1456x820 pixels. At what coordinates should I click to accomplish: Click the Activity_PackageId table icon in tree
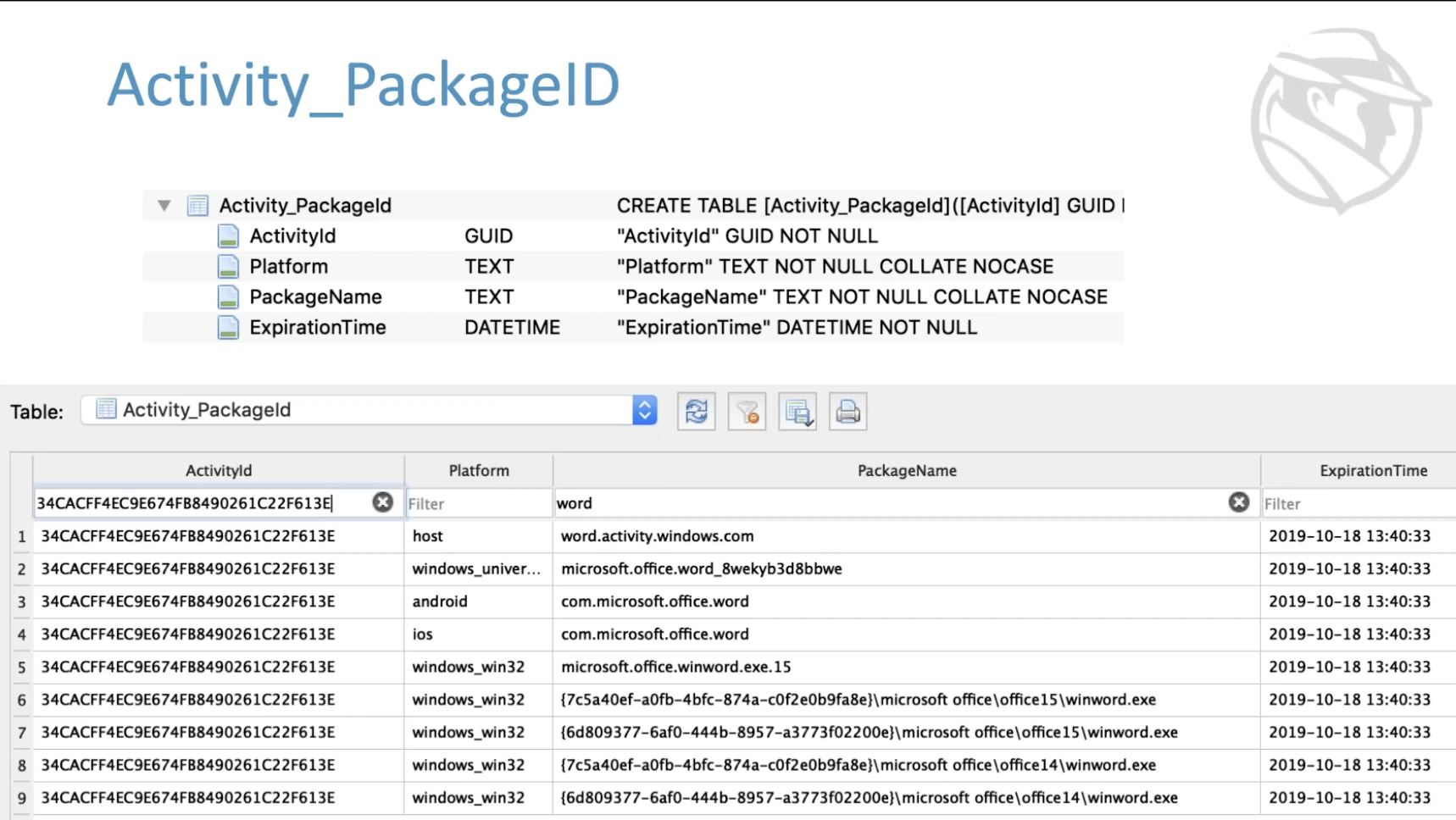point(198,206)
